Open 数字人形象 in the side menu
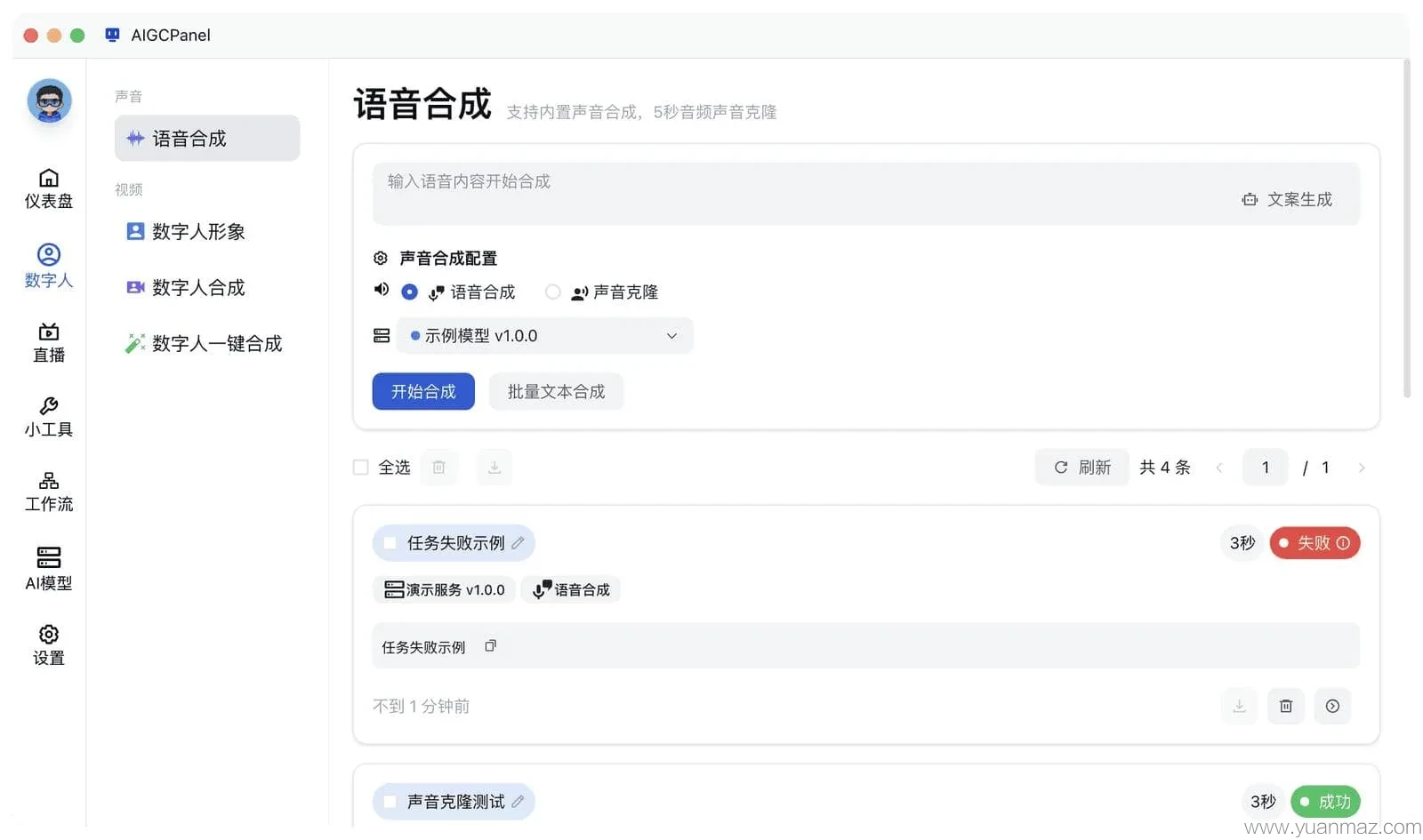This screenshot has height=840, width=1423. coord(207,231)
